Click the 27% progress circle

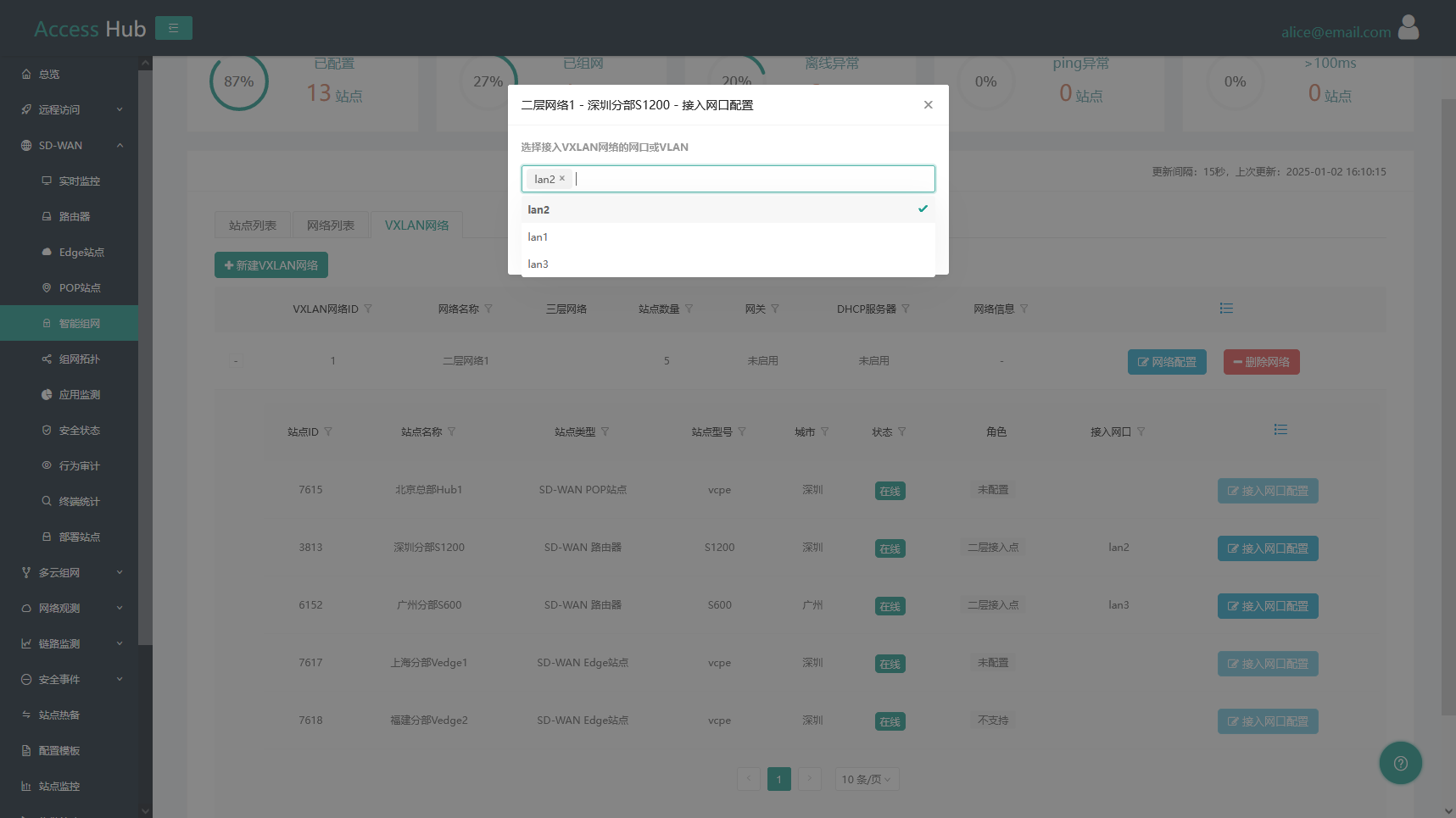coord(488,81)
